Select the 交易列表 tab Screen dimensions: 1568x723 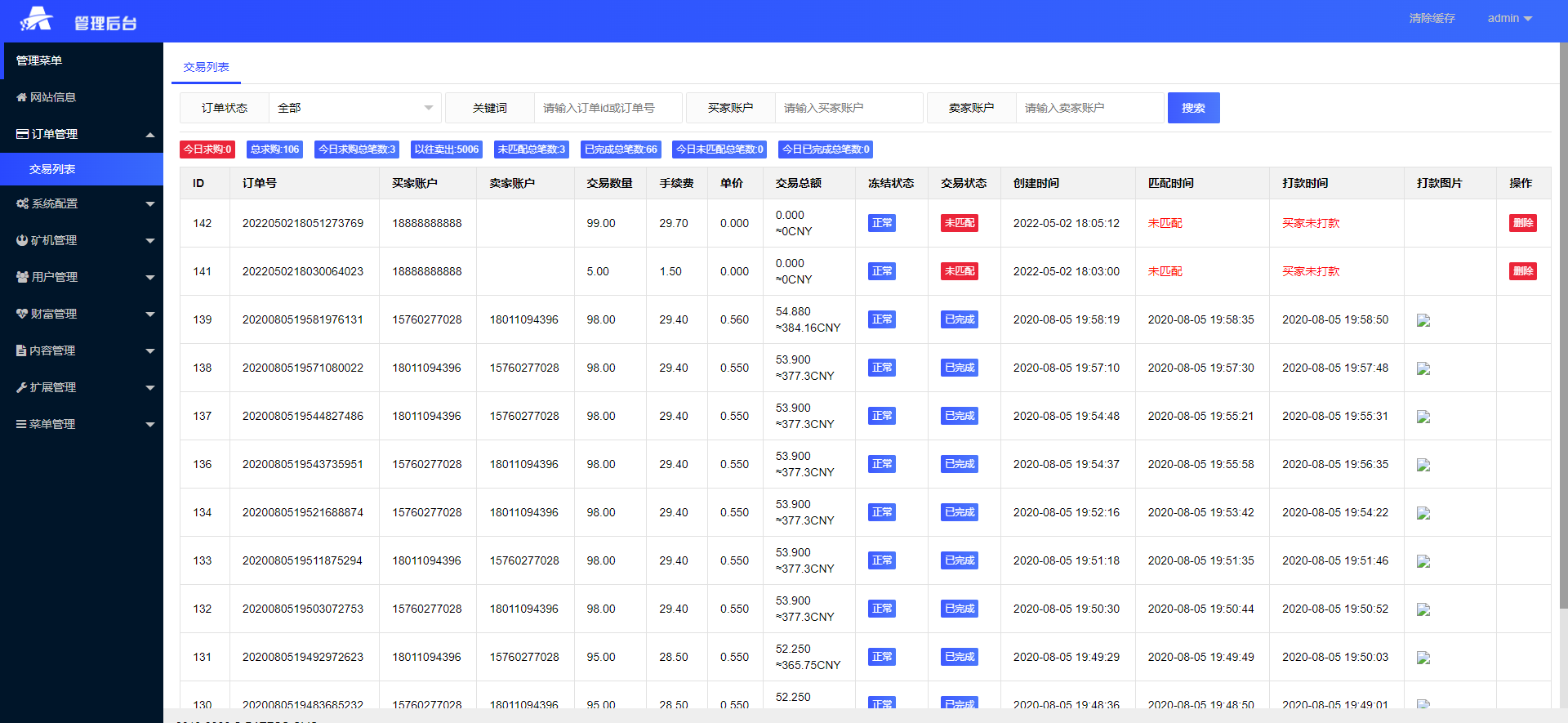coord(206,67)
